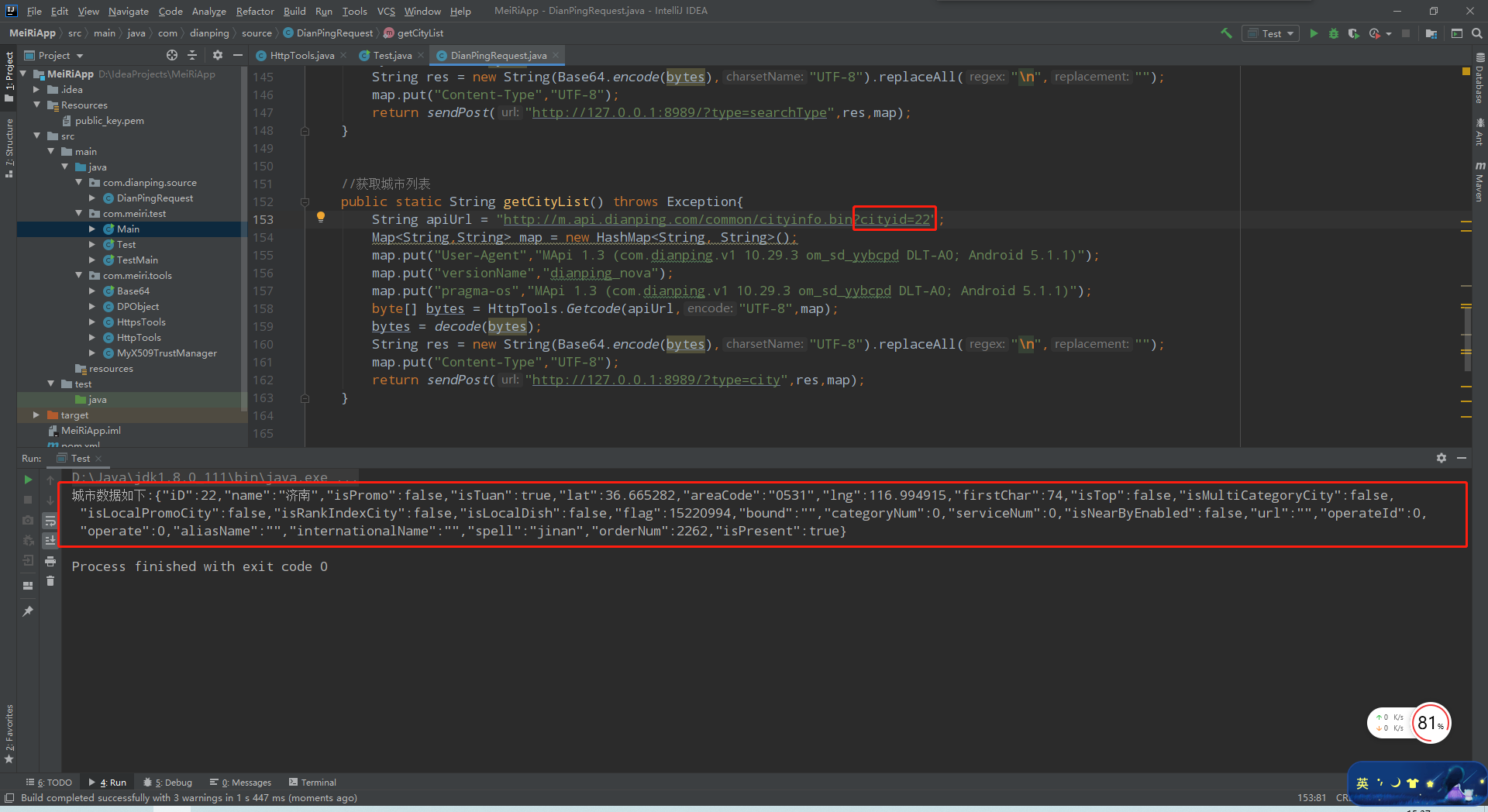Print the console output

pyautogui.click(x=50, y=560)
